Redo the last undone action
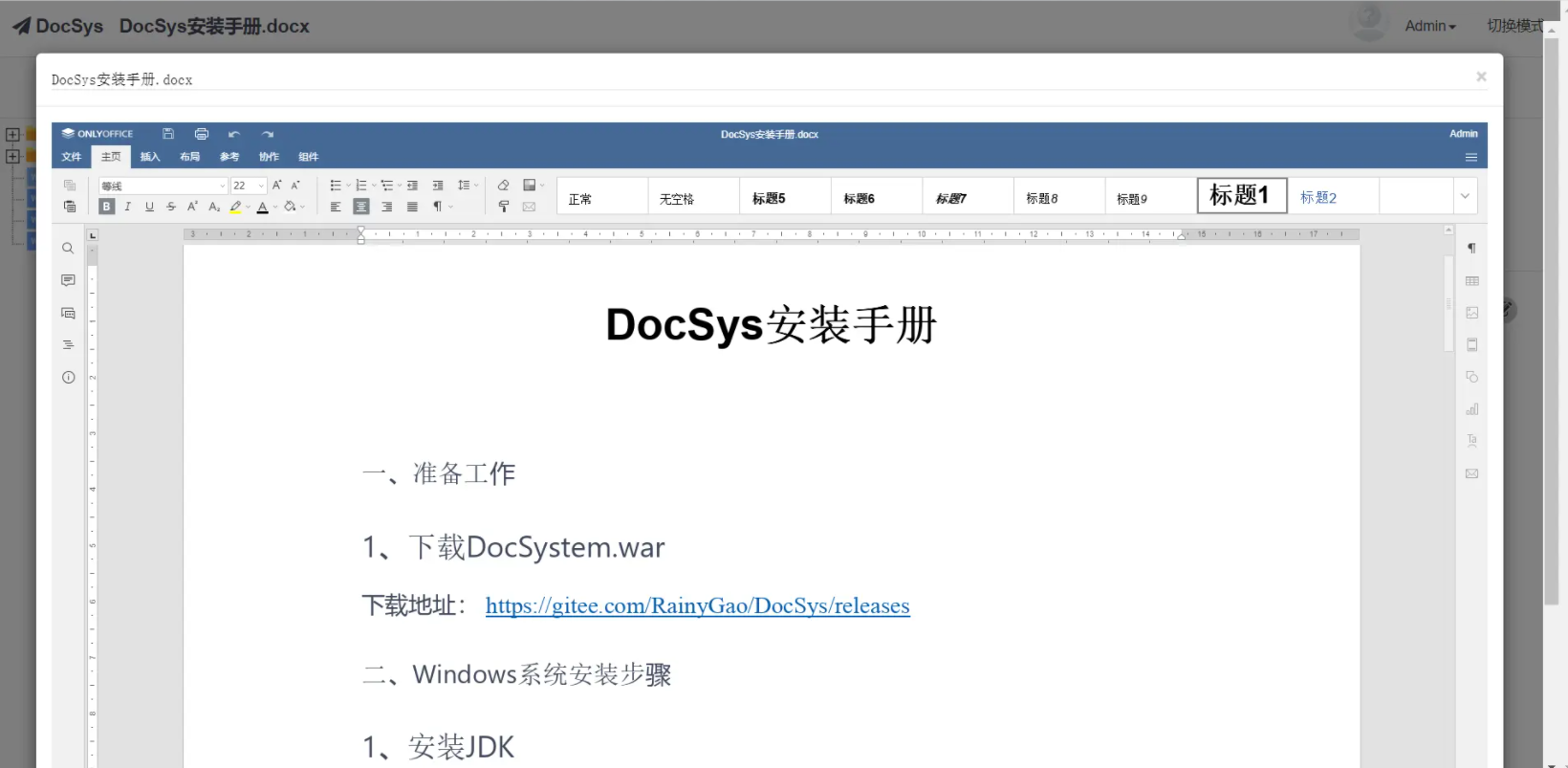 tap(268, 134)
